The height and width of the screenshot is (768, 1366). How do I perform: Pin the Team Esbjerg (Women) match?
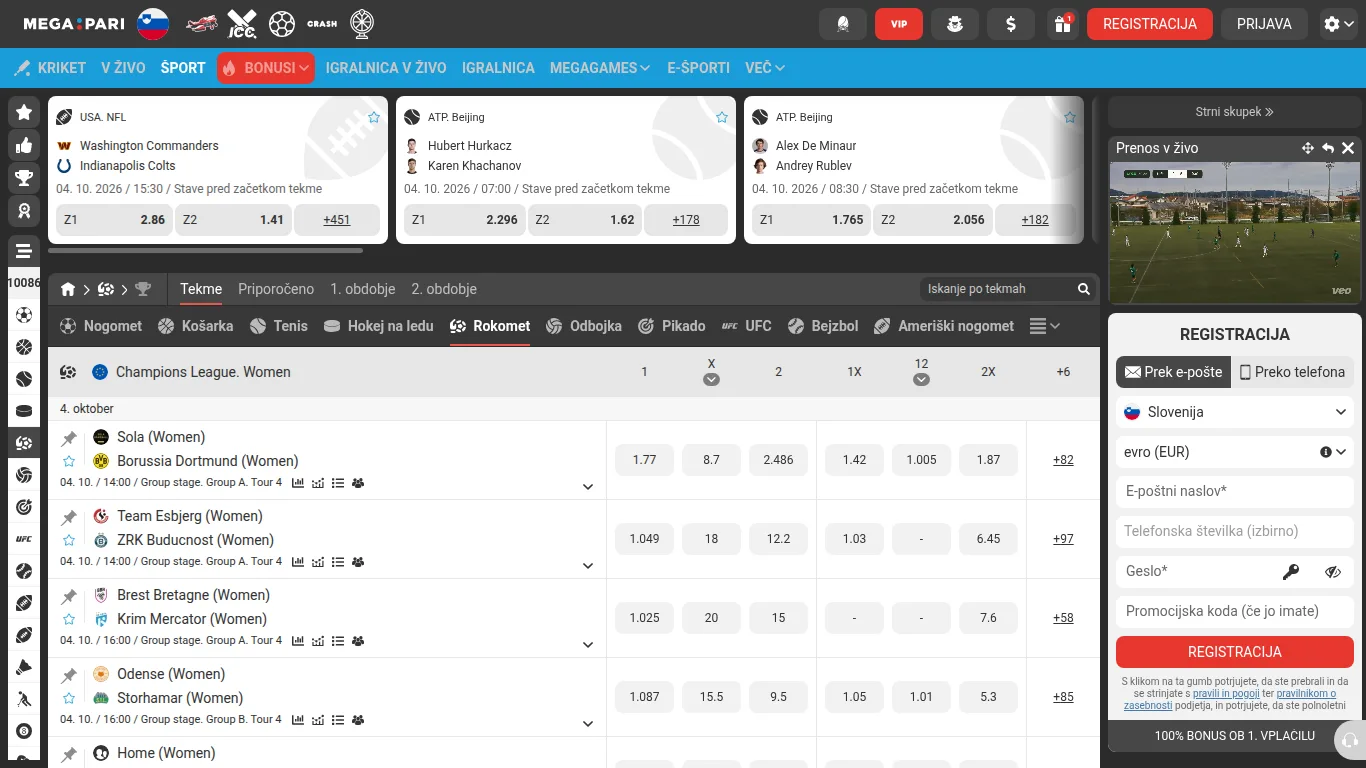coord(69,517)
